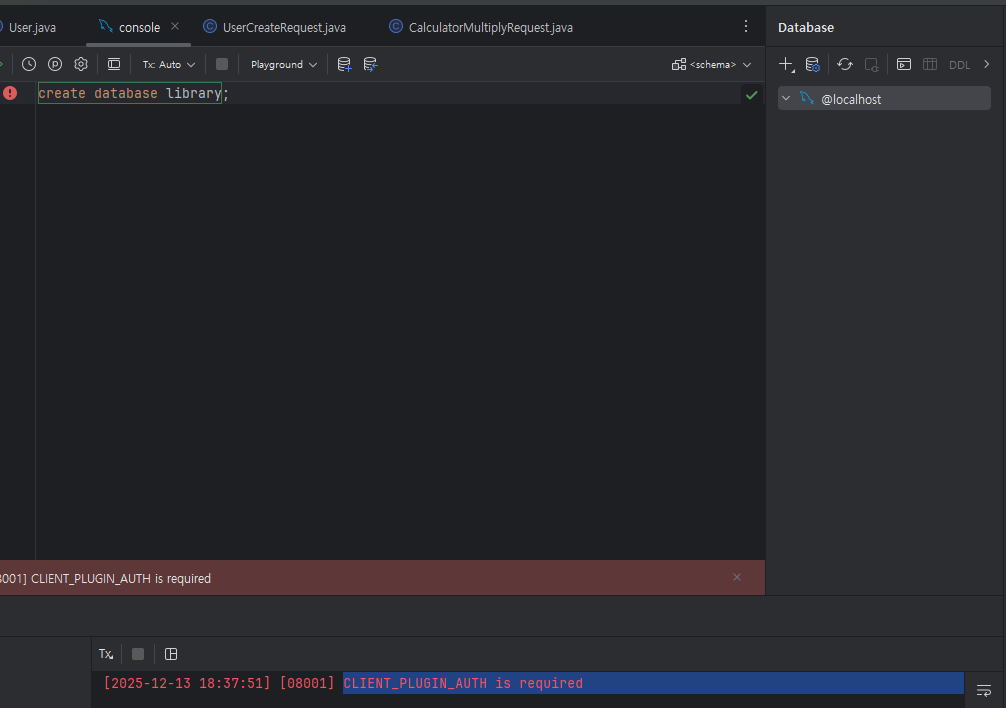The width and height of the screenshot is (1006, 708).
Task: Click the Database panel title
Action: coord(806,28)
